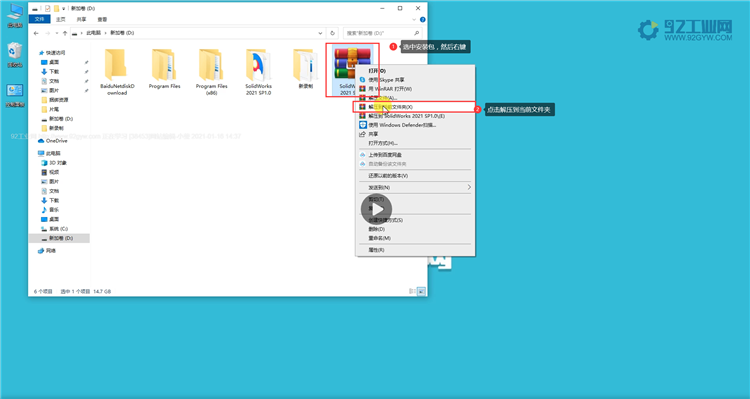Click the Skype share icon in context menu
The image size is (750, 399).
click(x=363, y=80)
